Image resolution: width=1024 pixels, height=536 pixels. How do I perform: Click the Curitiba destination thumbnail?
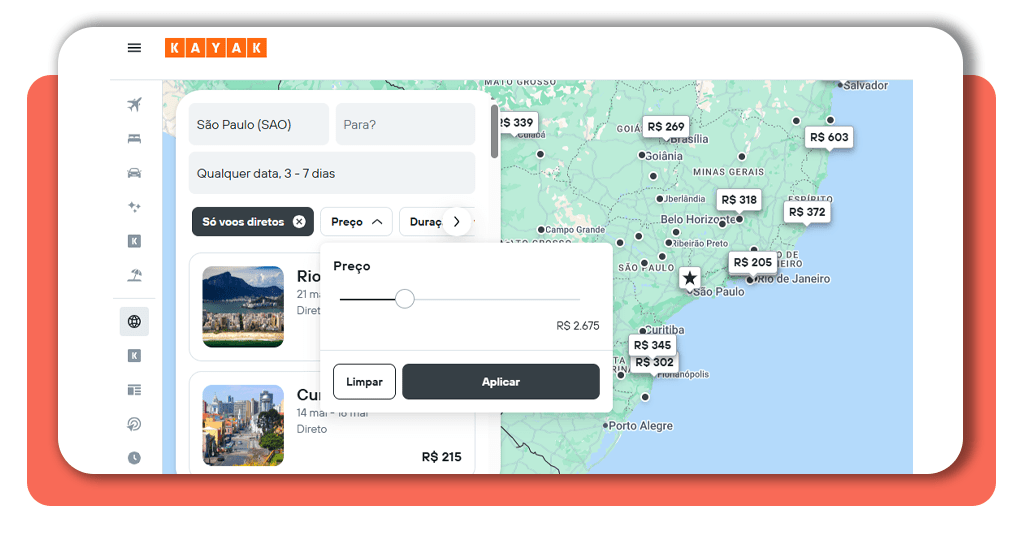243,425
